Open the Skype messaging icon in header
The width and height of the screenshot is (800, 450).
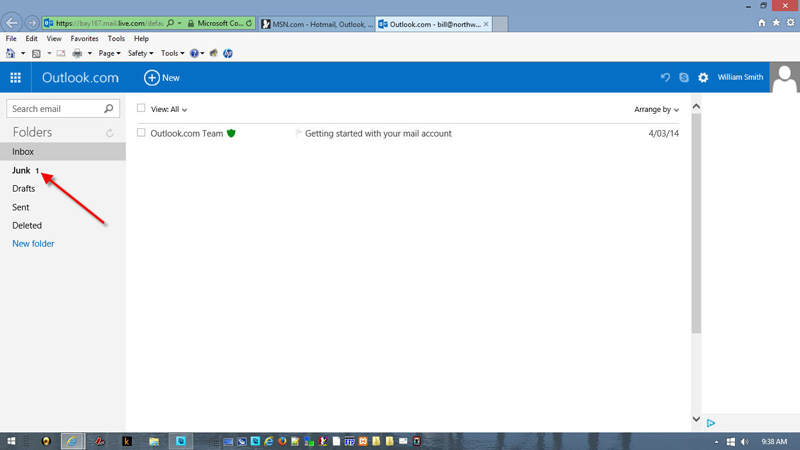(x=684, y=78)
